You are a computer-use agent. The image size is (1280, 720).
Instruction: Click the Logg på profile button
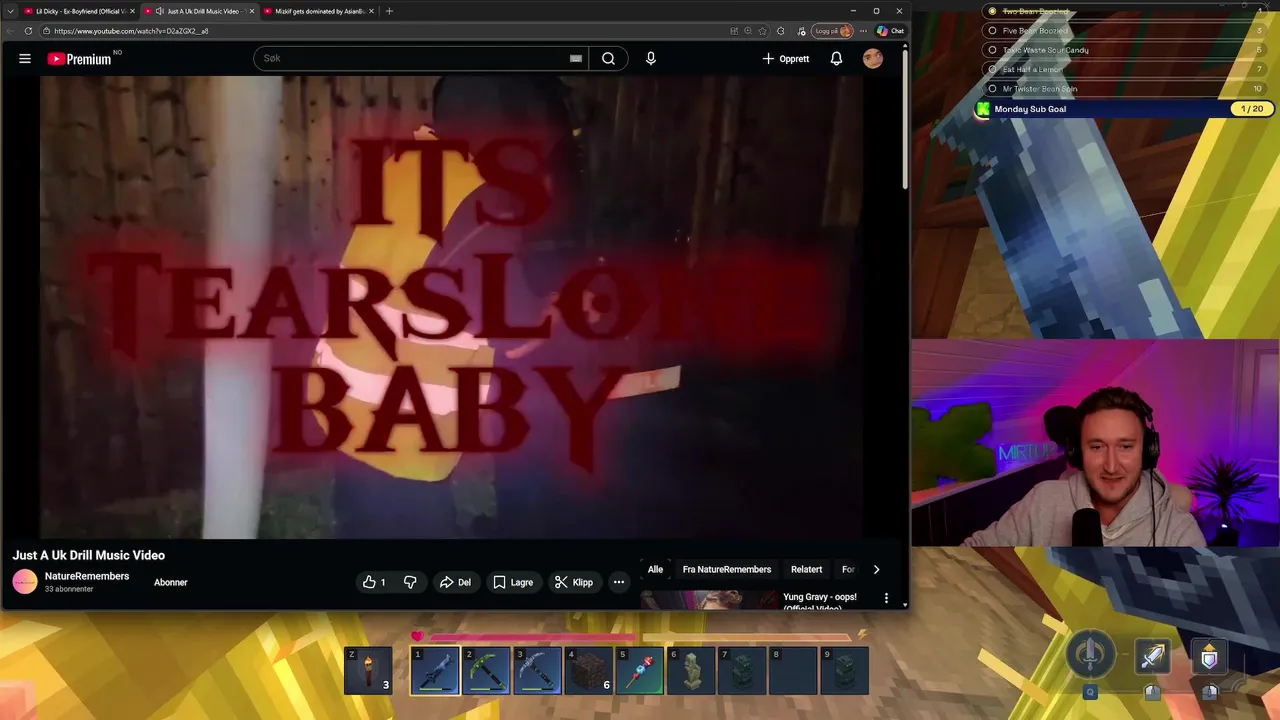833,31
